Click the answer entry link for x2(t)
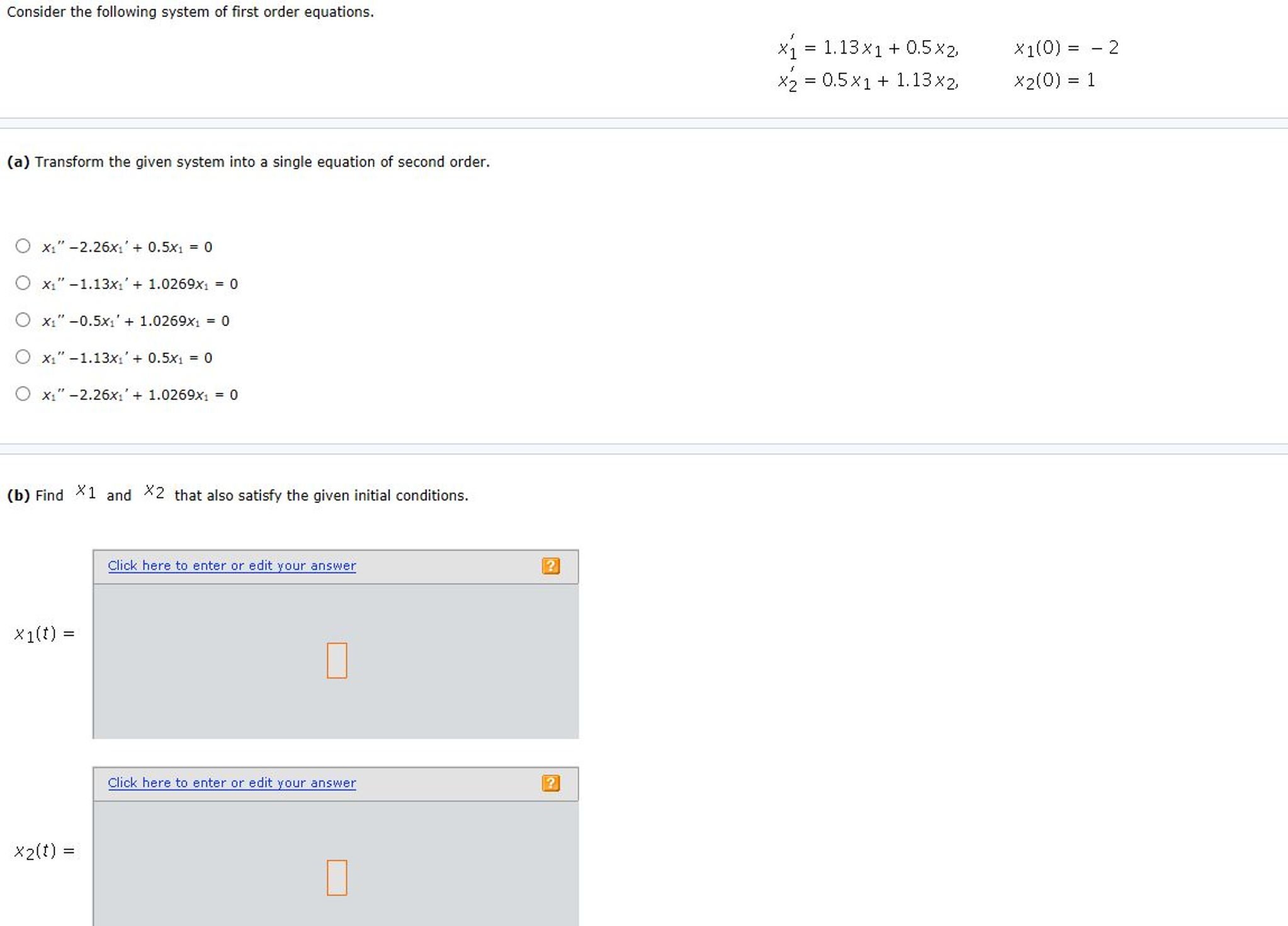 (x=232, y=783)
